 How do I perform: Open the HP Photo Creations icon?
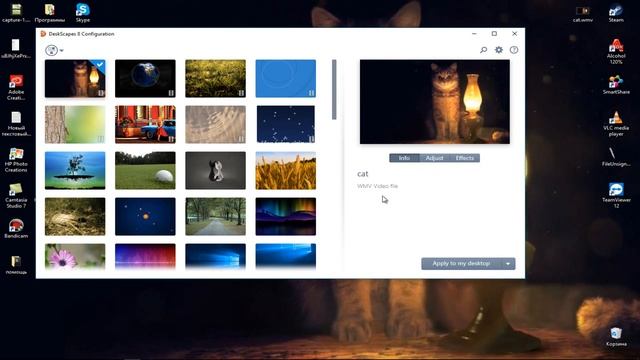pos(16,159)
